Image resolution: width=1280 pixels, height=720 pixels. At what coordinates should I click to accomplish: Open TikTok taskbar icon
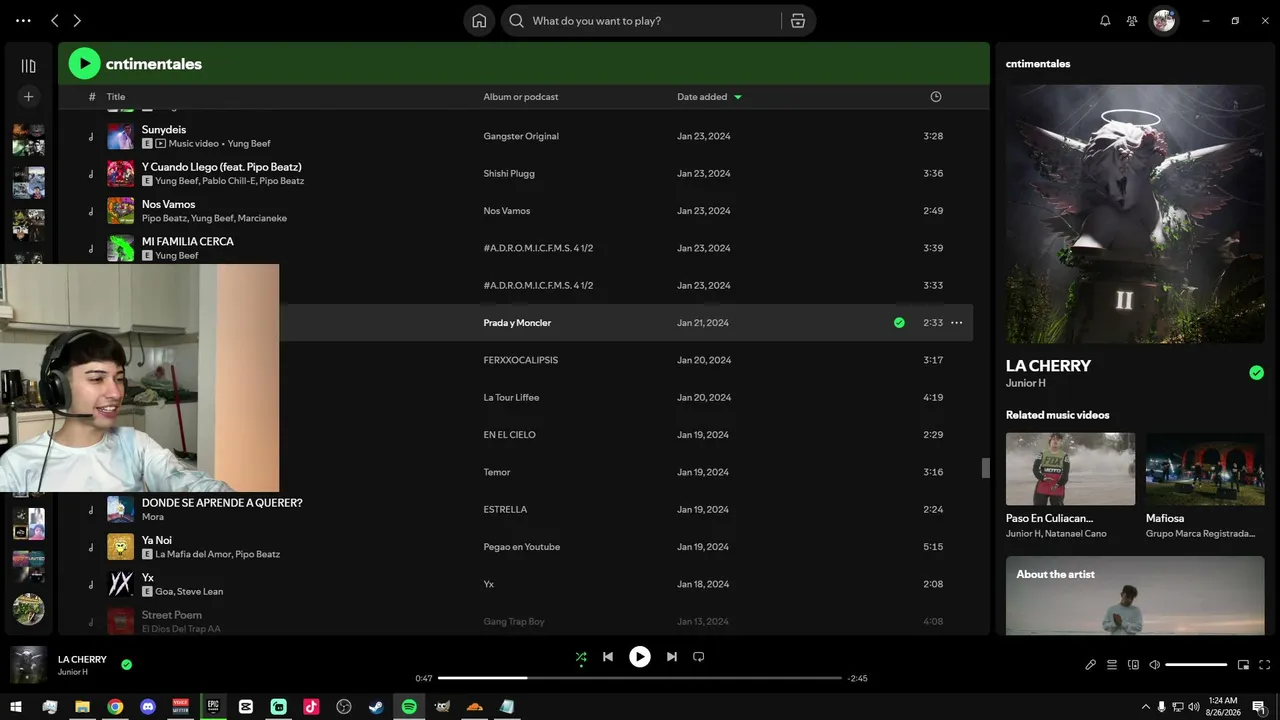pyautogui.click(x=311, y=707)
